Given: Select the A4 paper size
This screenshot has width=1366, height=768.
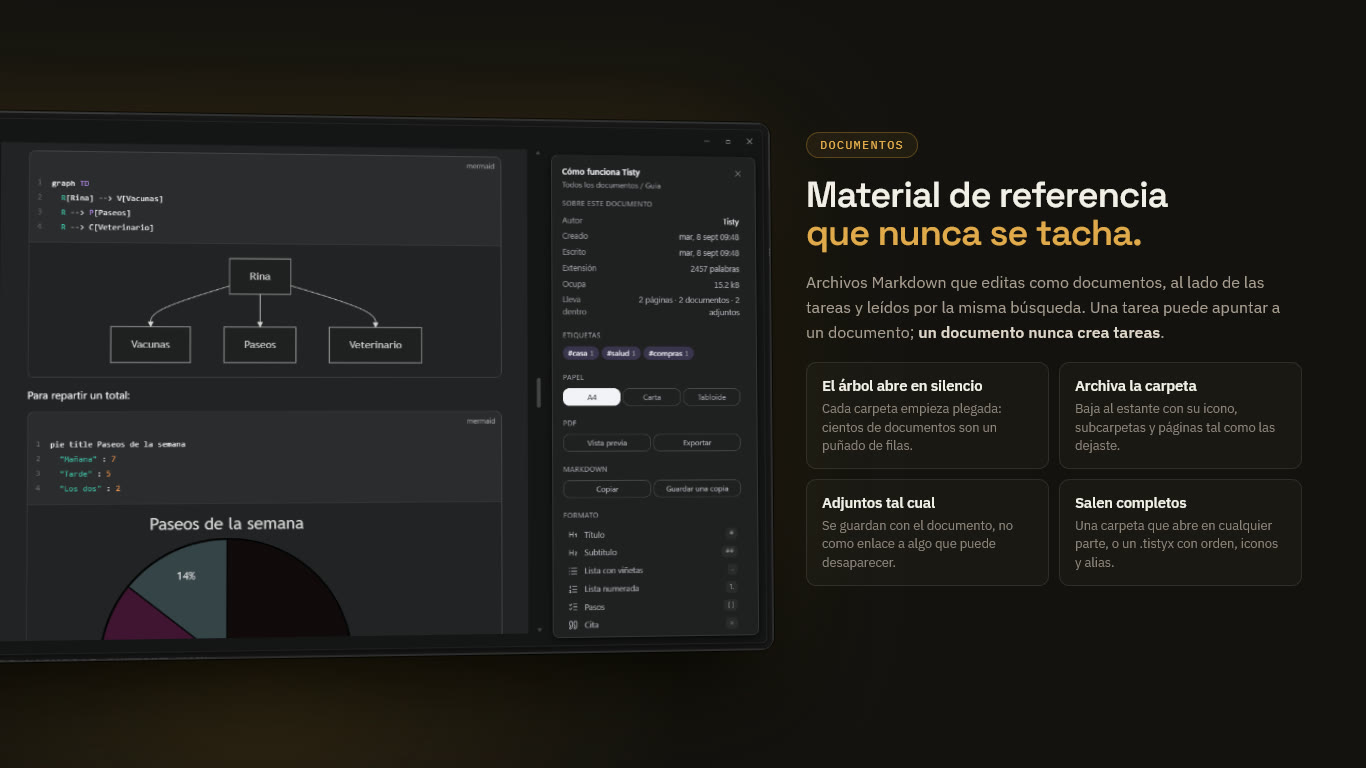Looking at the screenshot, I should coord(592,397).
